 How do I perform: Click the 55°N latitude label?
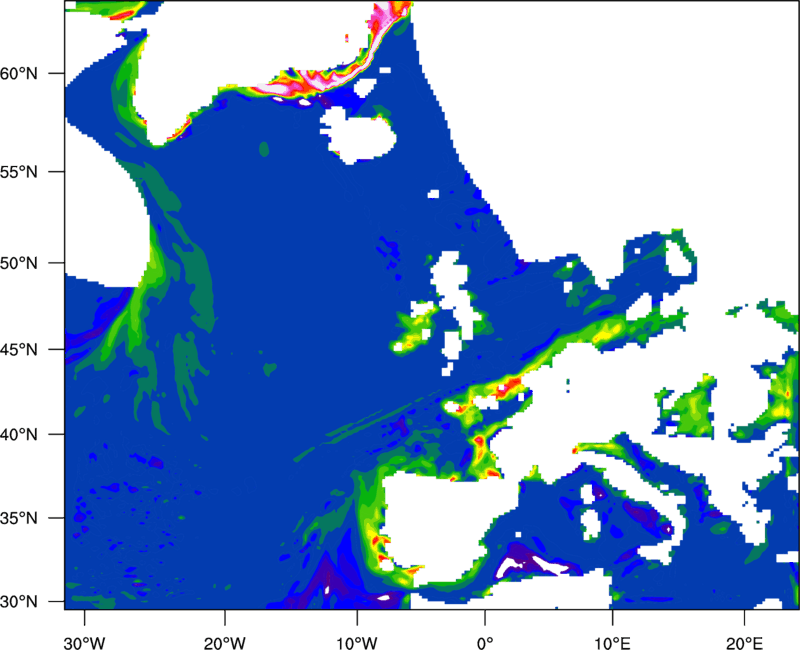[19, 171]
